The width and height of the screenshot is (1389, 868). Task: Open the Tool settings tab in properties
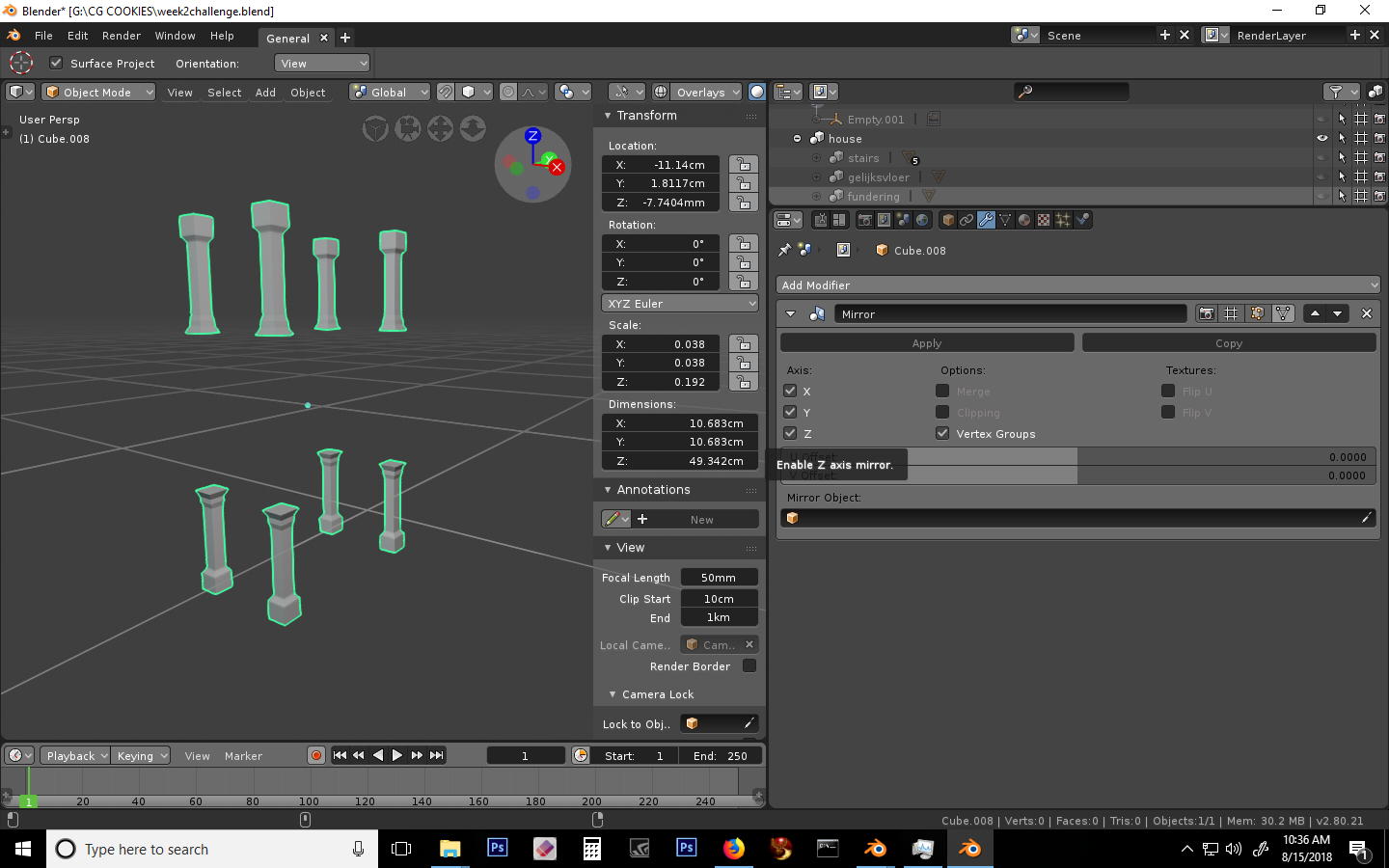pyautogui.click(x=821, y=220)
